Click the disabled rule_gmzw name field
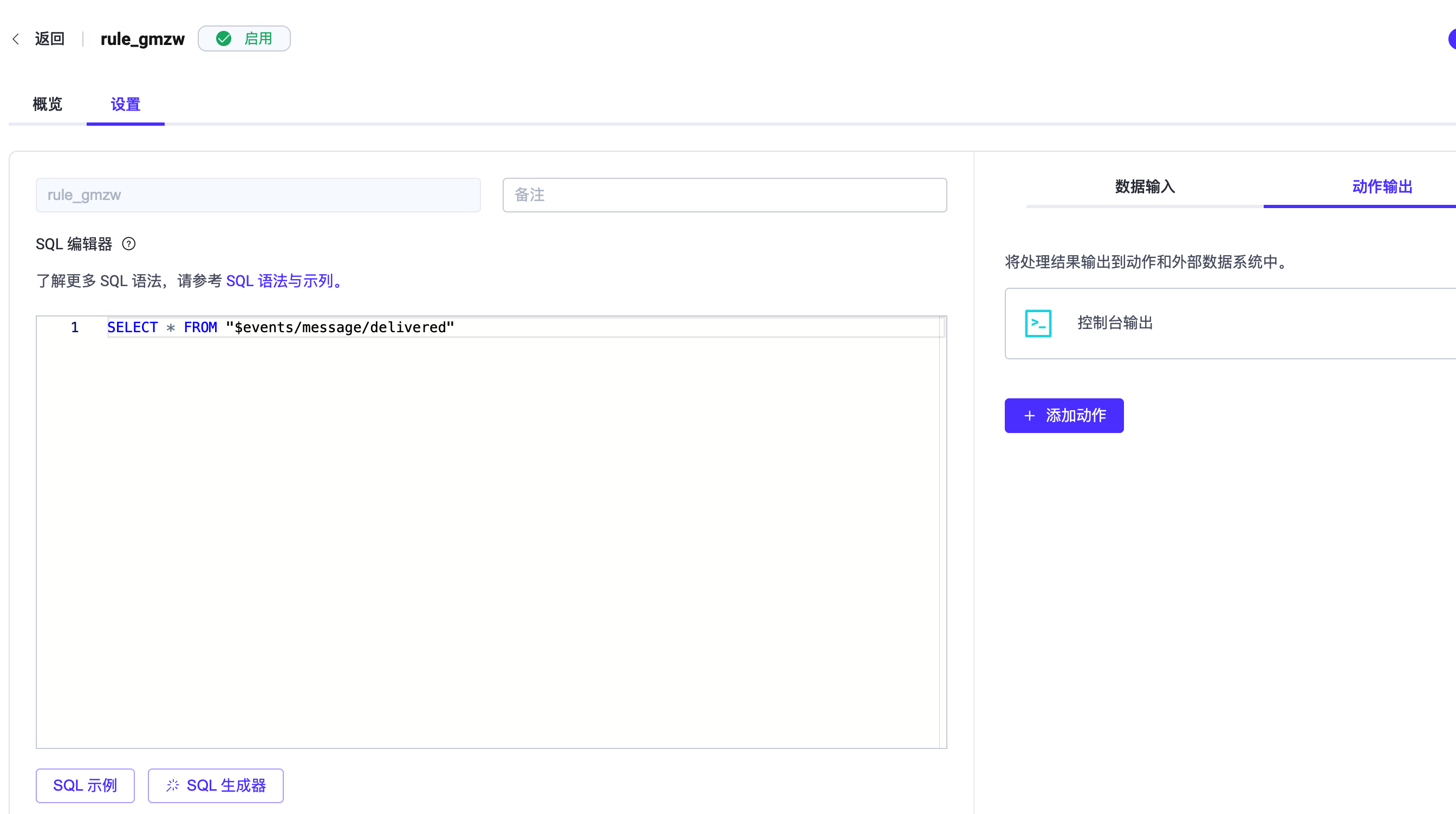Screen dimensions: 1456x814 pos(258,195)
